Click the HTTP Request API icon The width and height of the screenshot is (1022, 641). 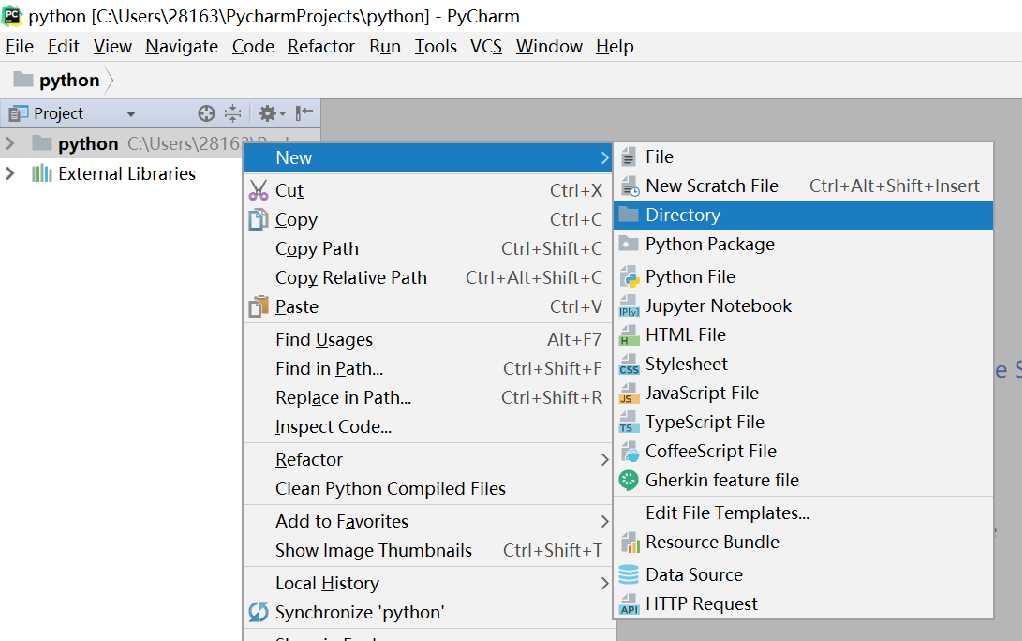tap(629, 604)
